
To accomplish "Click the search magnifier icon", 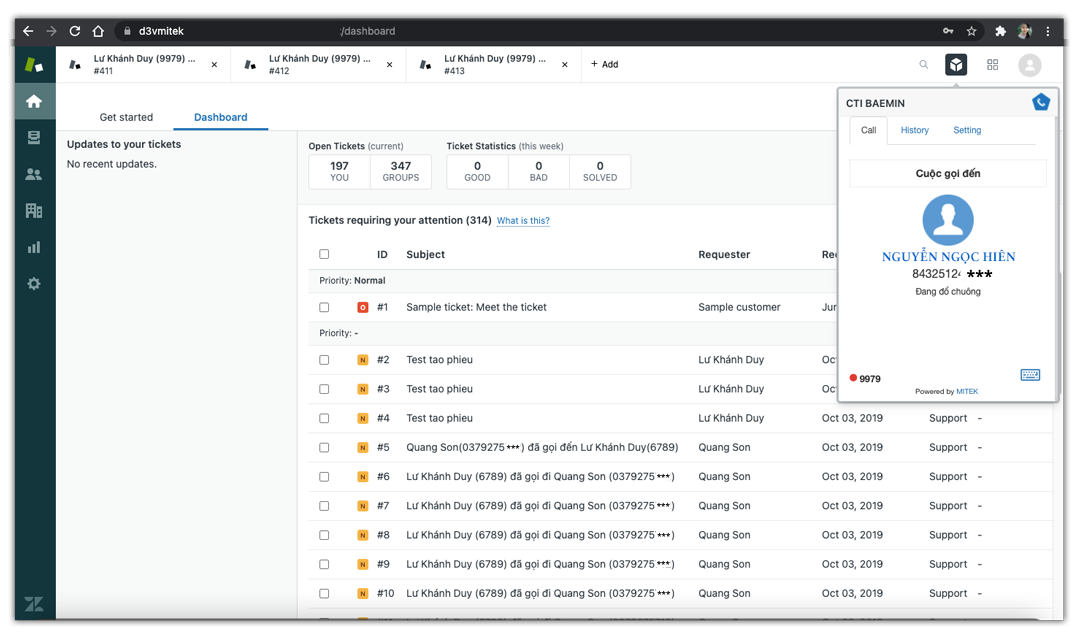I will (923, 65).
